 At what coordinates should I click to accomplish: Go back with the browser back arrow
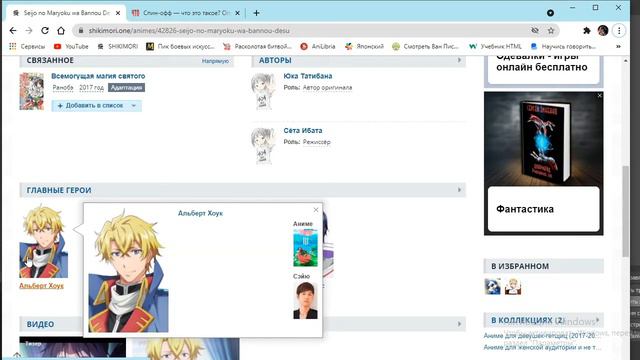[13, 31]
